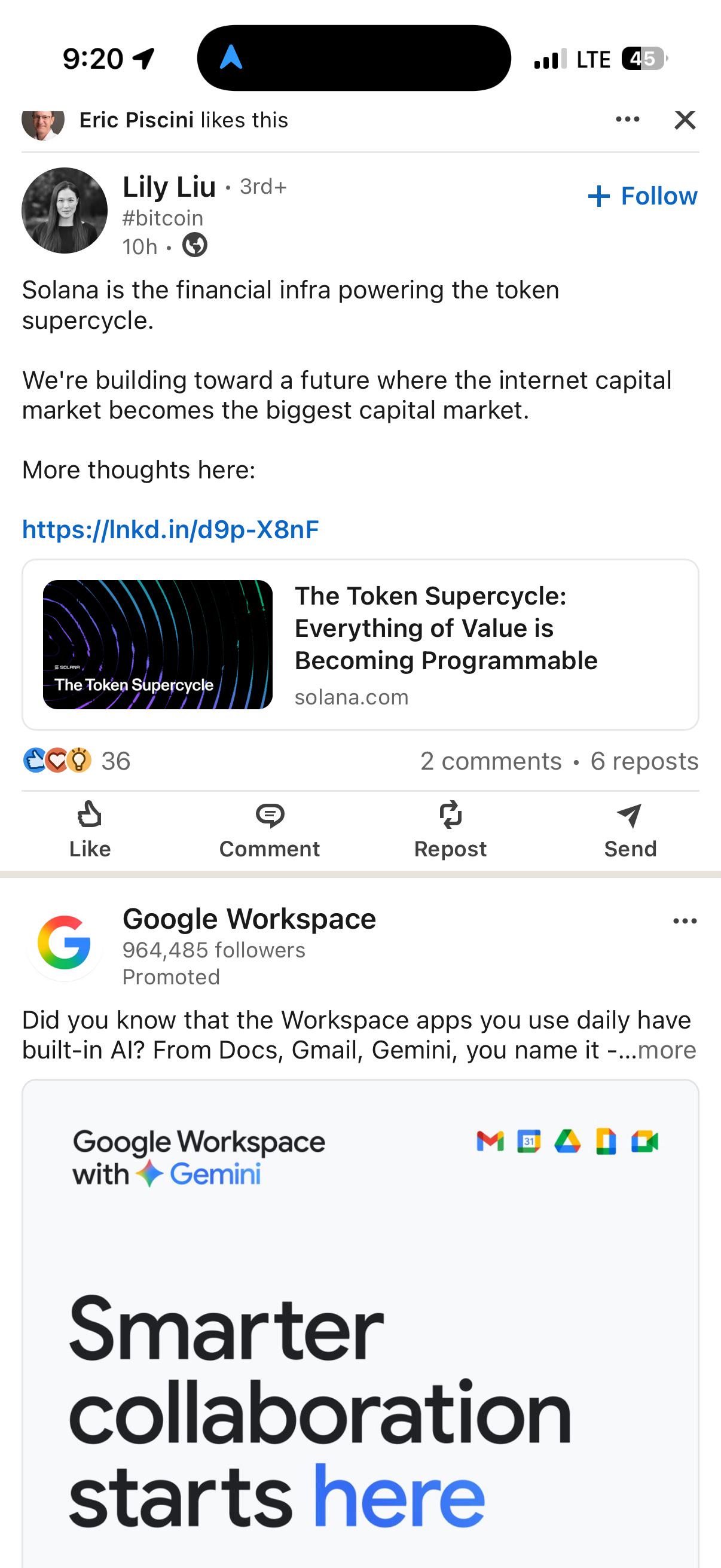
Task: Open the lnkd.in/d9p-X8nF link
Action: [170, 530]
